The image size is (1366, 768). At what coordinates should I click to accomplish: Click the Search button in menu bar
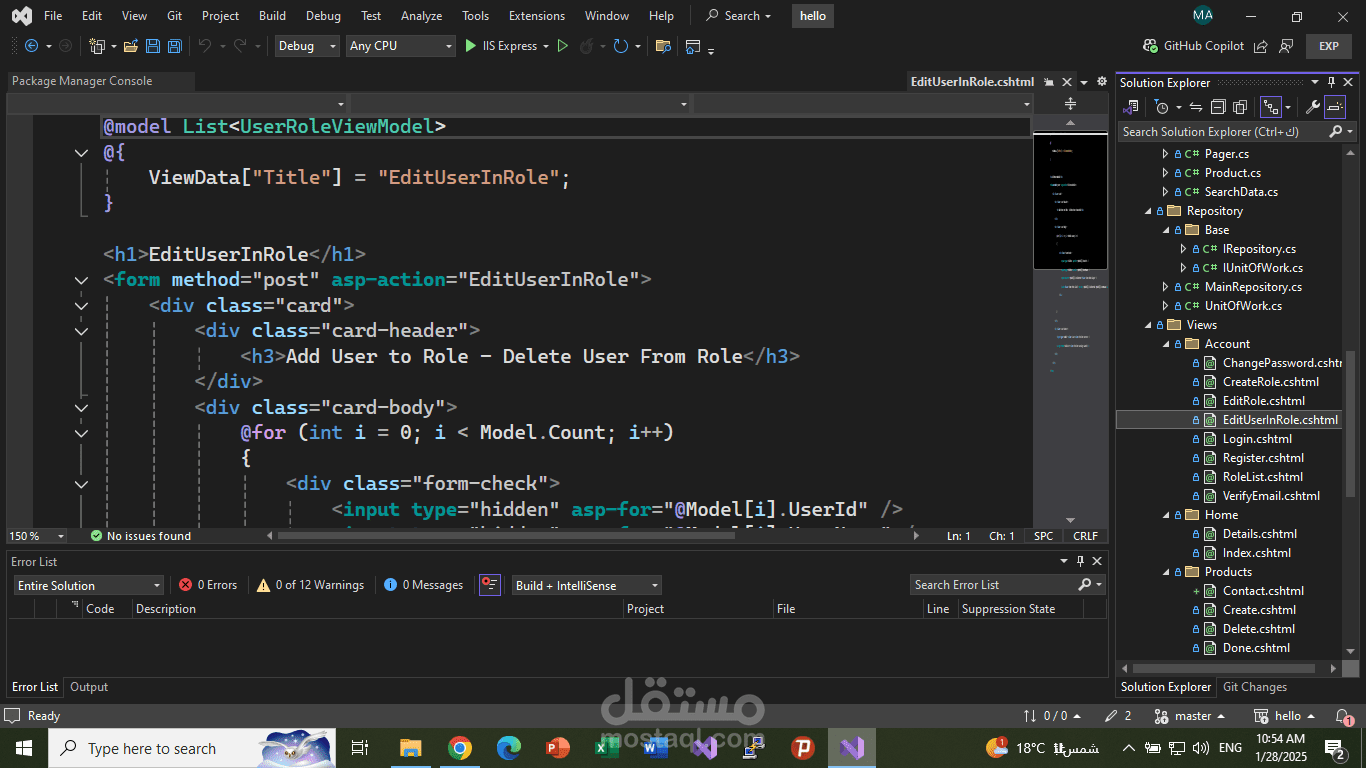point(739,16)
